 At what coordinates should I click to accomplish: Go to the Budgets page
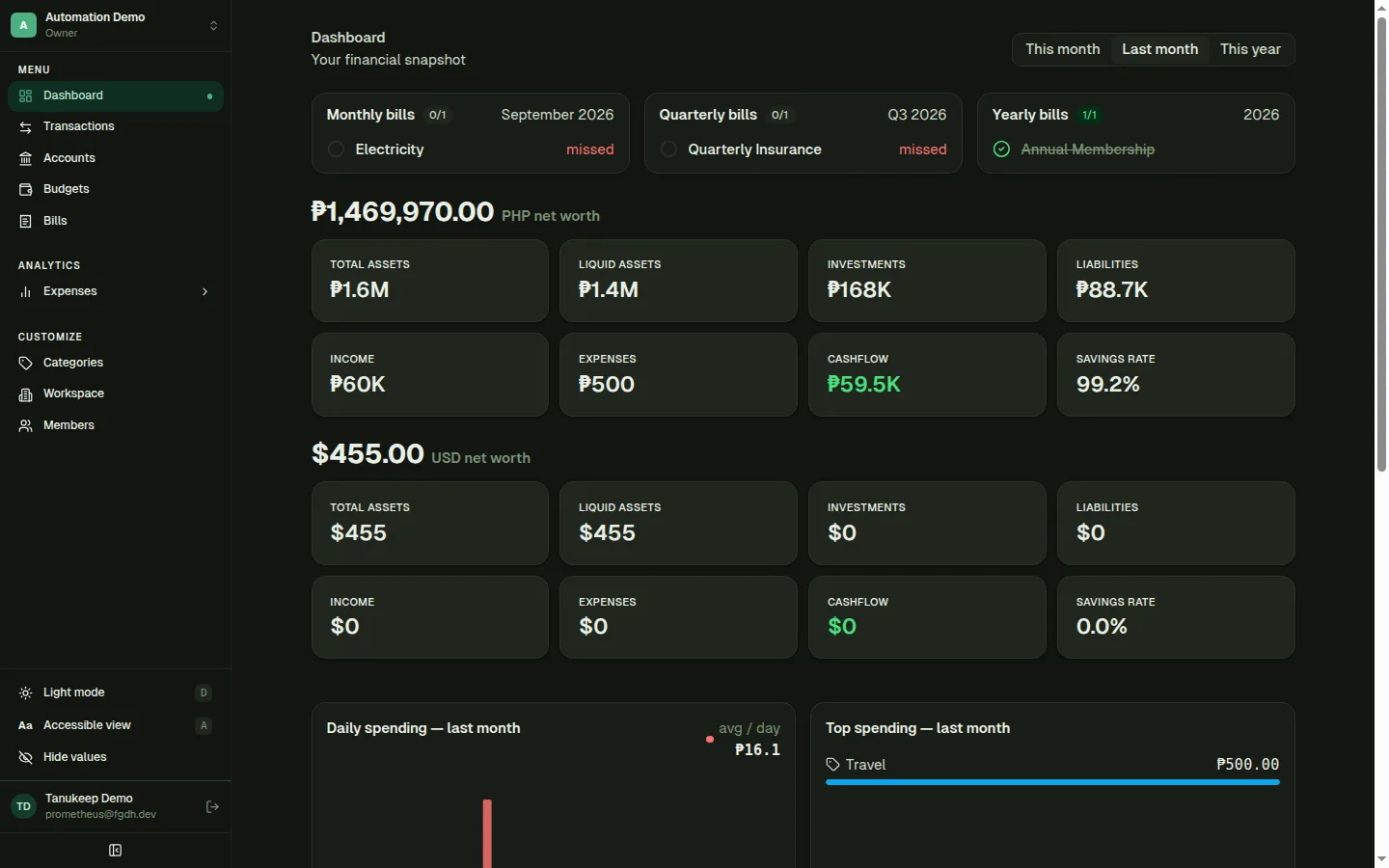tap(116, 189)
